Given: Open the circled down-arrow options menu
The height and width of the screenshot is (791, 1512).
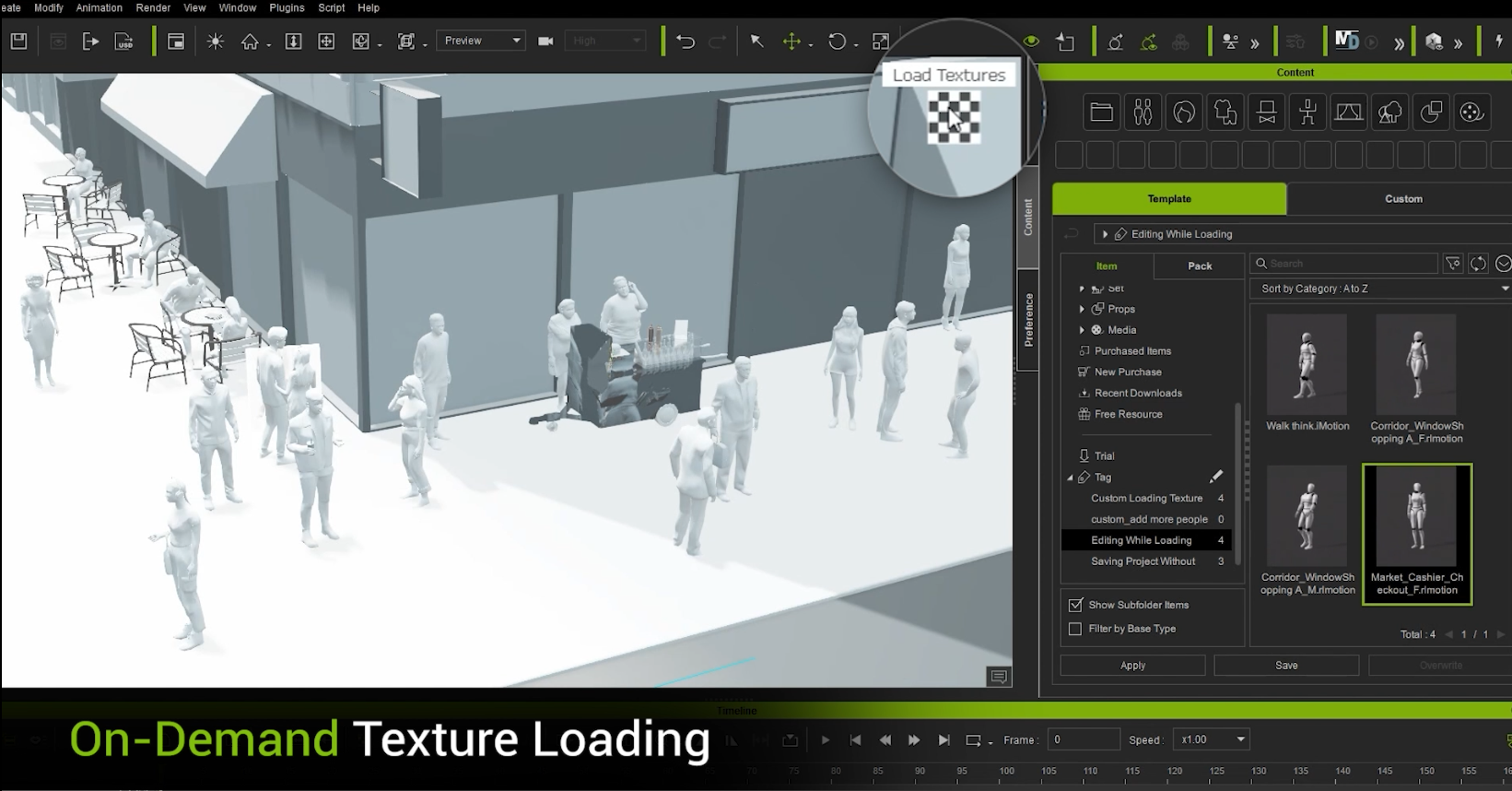Looking at the screenshot, I should point(1504,264).
